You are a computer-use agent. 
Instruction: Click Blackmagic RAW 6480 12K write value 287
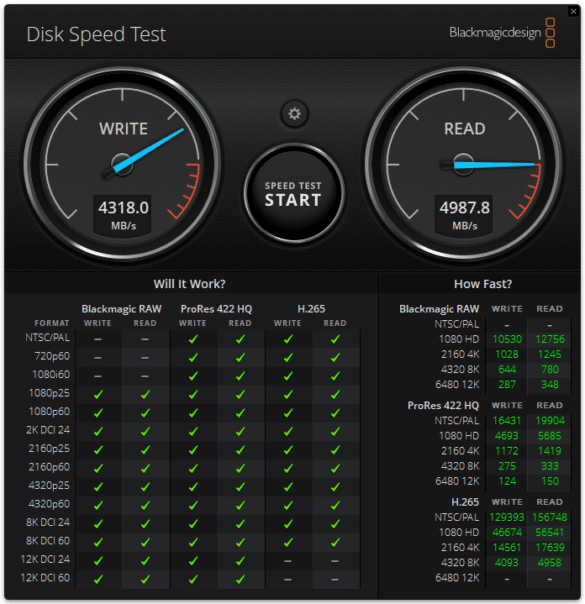507,384
